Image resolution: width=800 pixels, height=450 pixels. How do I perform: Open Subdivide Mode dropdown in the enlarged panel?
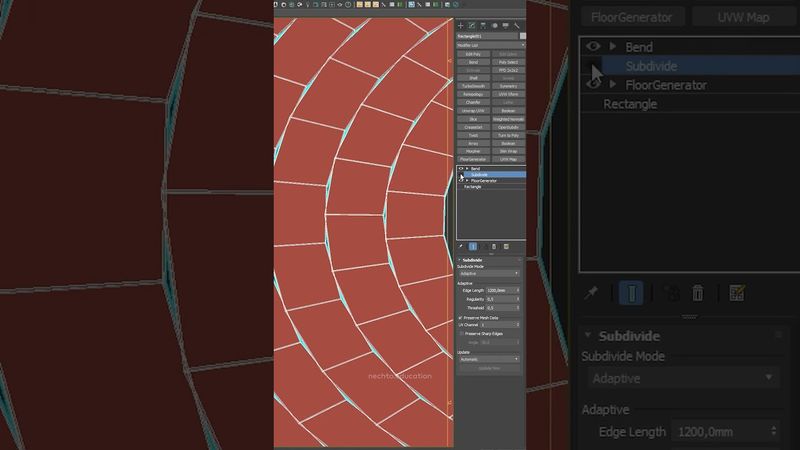684,378
